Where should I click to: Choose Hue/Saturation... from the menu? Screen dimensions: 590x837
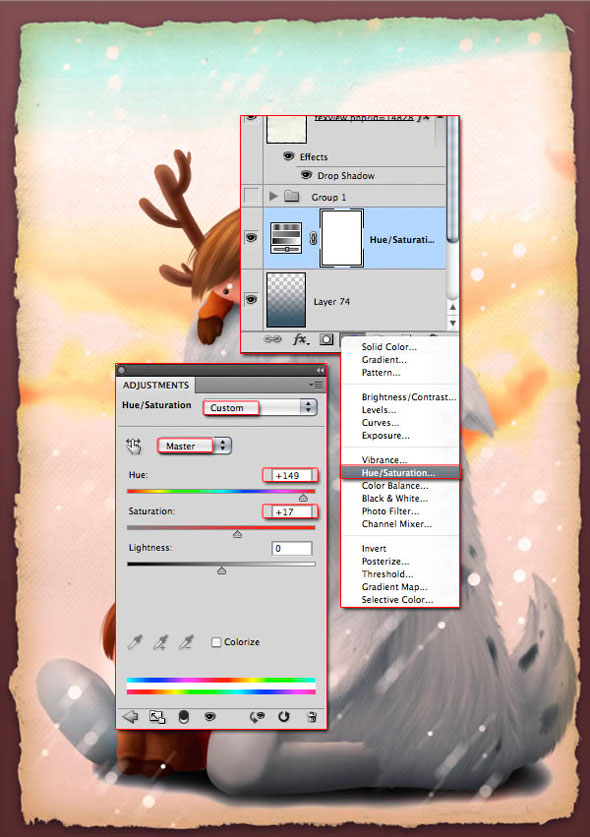click(400, 472)
